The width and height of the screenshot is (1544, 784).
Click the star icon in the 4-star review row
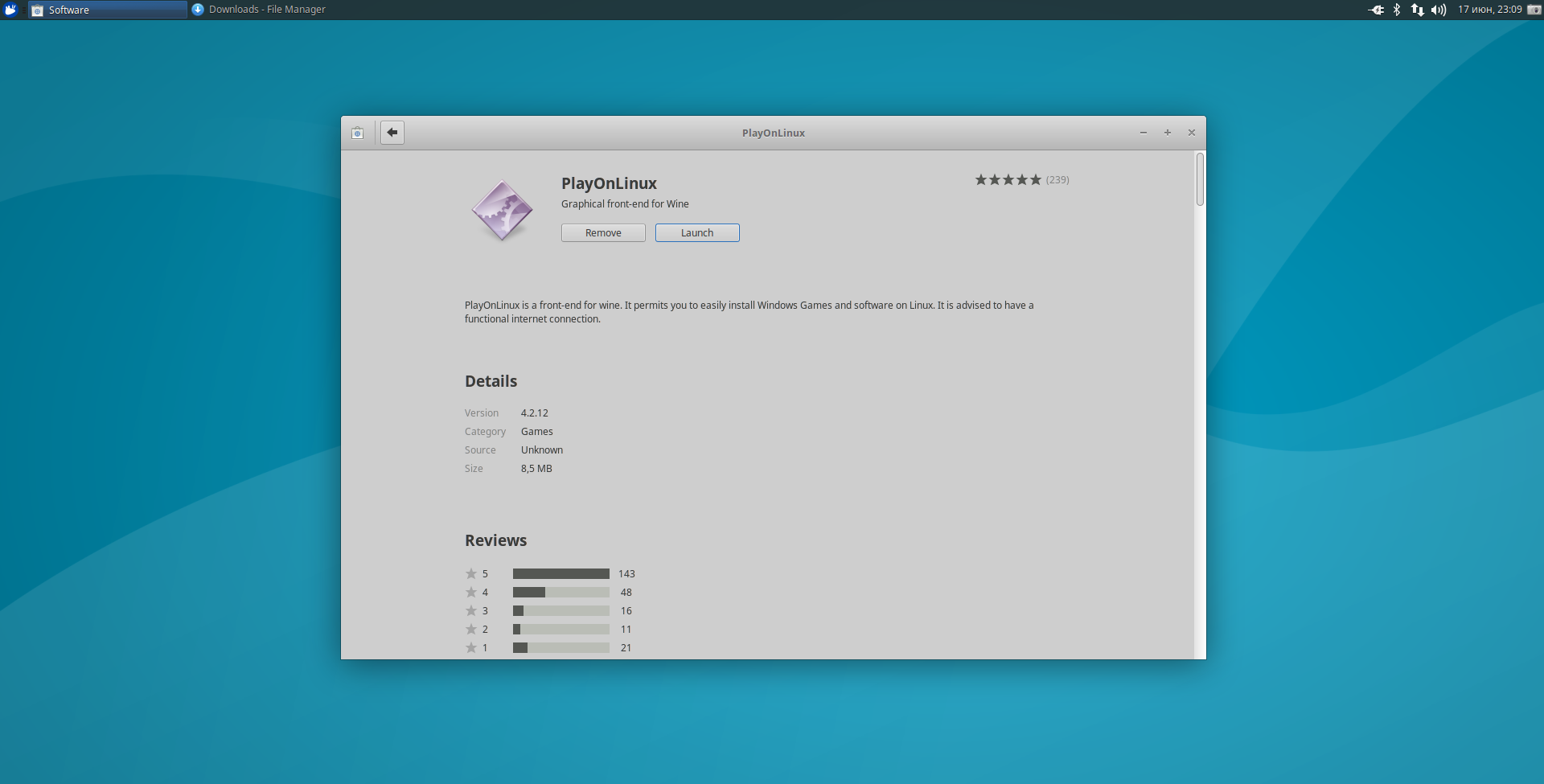pyautogui.click(x=471, y=592)
